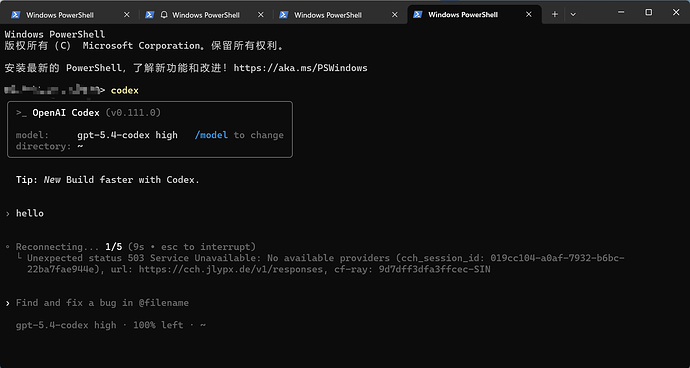Click the bell indicator icon in the tab bar
690x368 pixels.
pos(164,15)
